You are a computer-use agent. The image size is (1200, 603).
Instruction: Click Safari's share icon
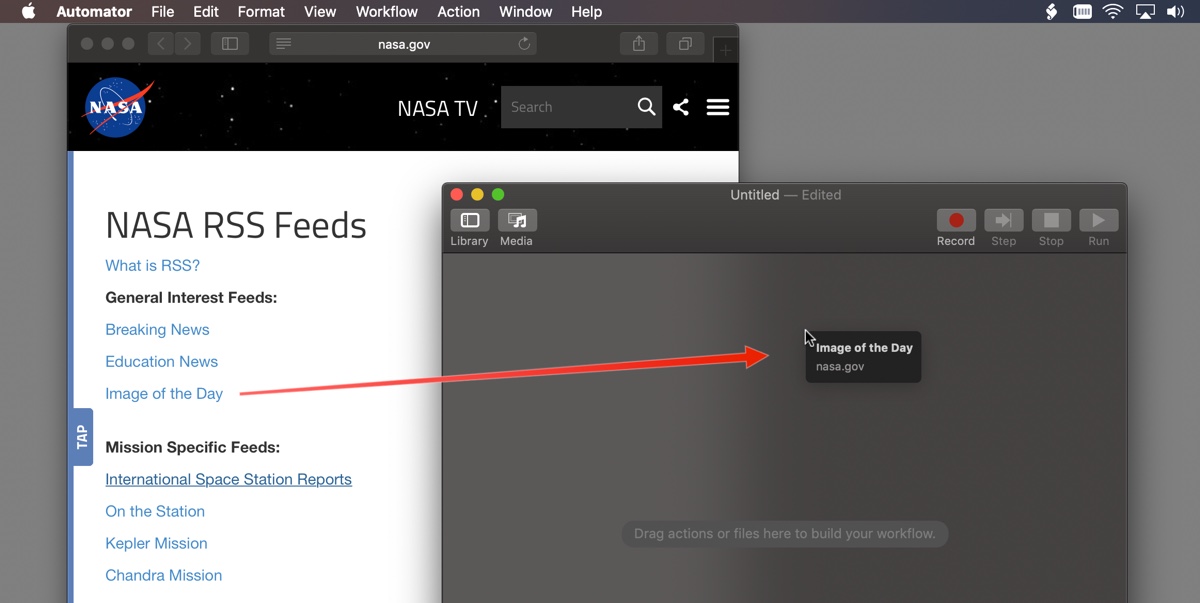point(638,44)
